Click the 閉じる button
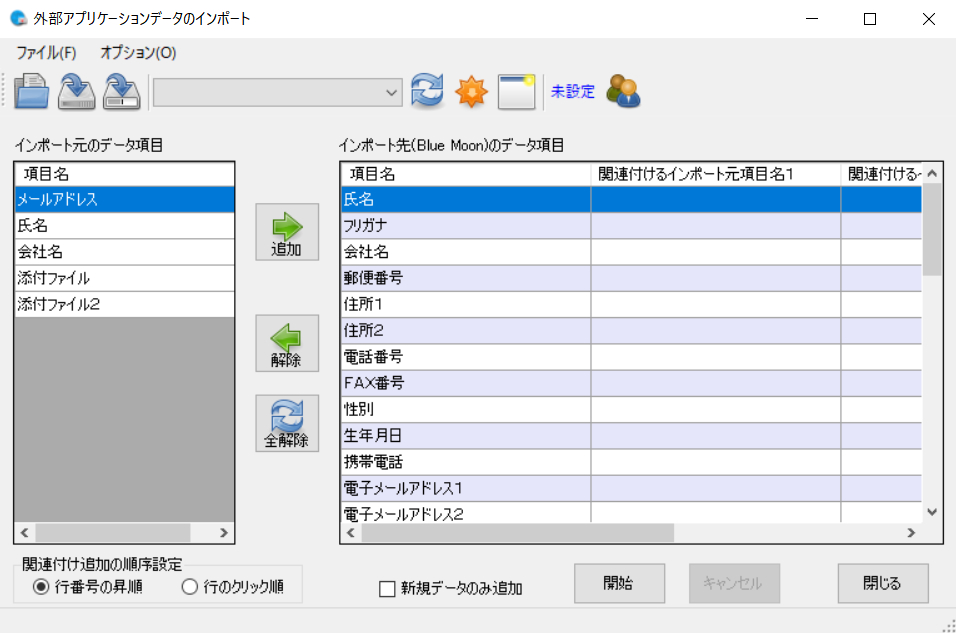Screen dimensions: 956x633 tap(882, 583)
